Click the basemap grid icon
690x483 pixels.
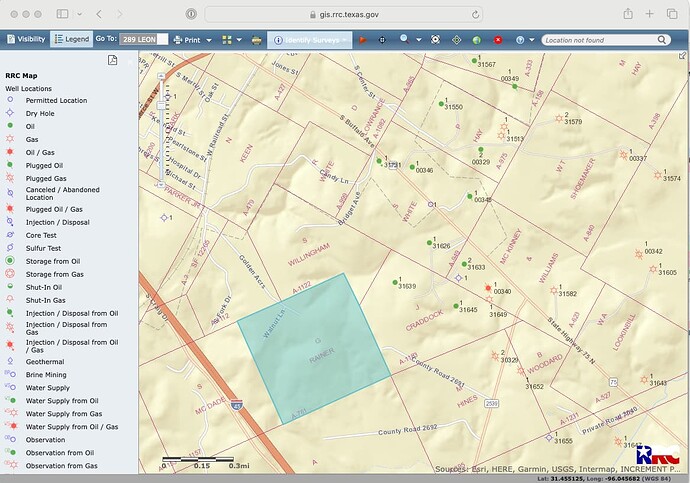point(227,40)
